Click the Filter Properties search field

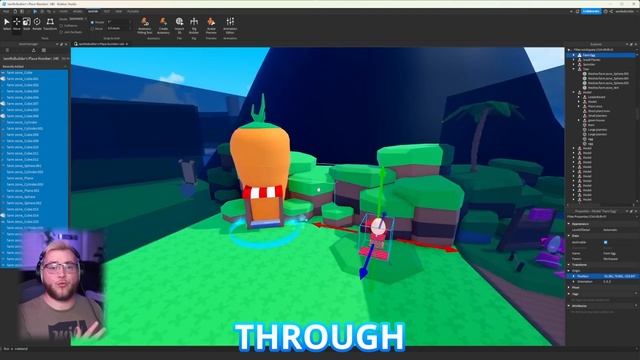[x=600, y=217]
